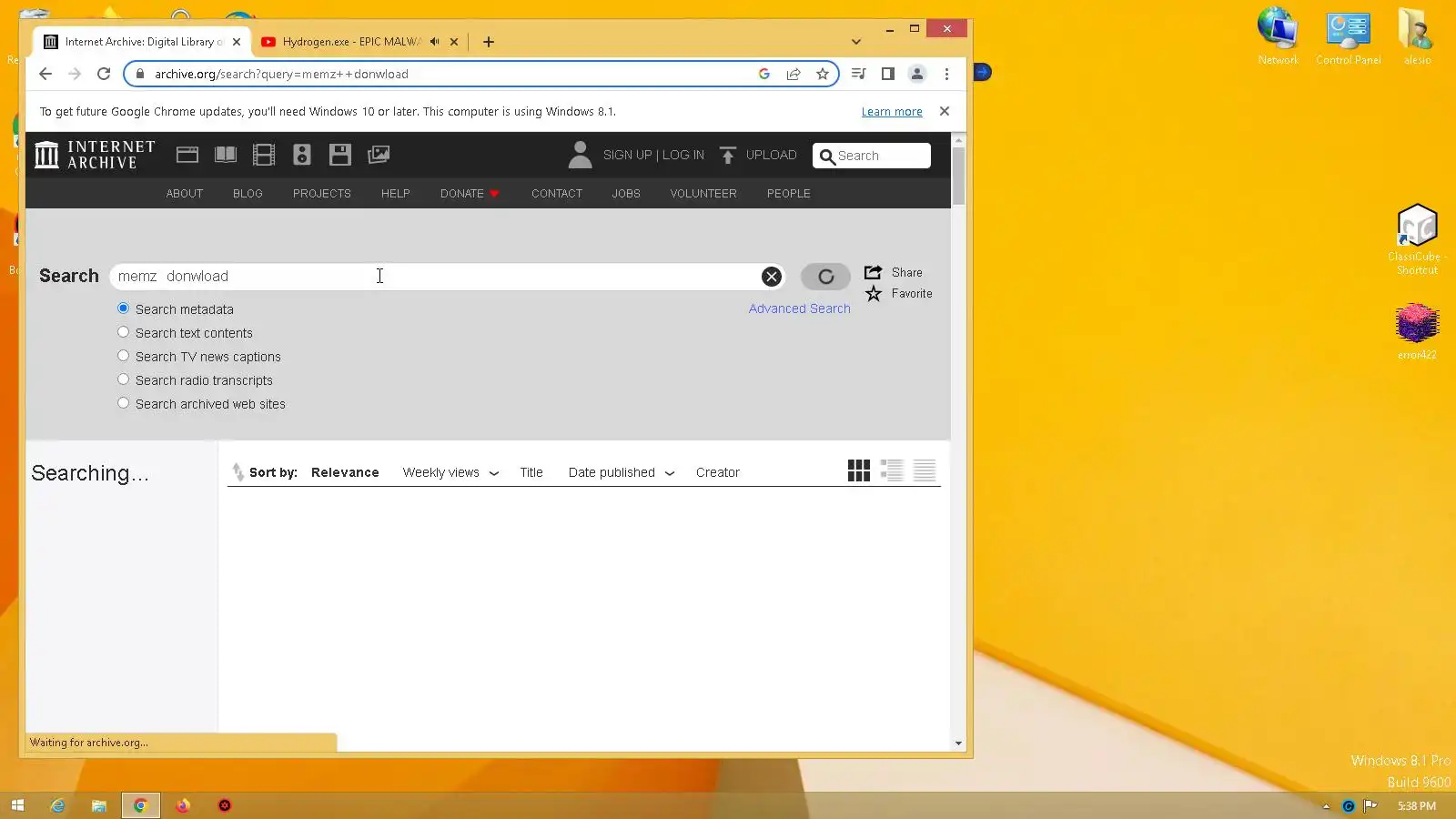1456x819 pixels.
Task: Open the ABOUT menu item
Action: pos(185,194)
